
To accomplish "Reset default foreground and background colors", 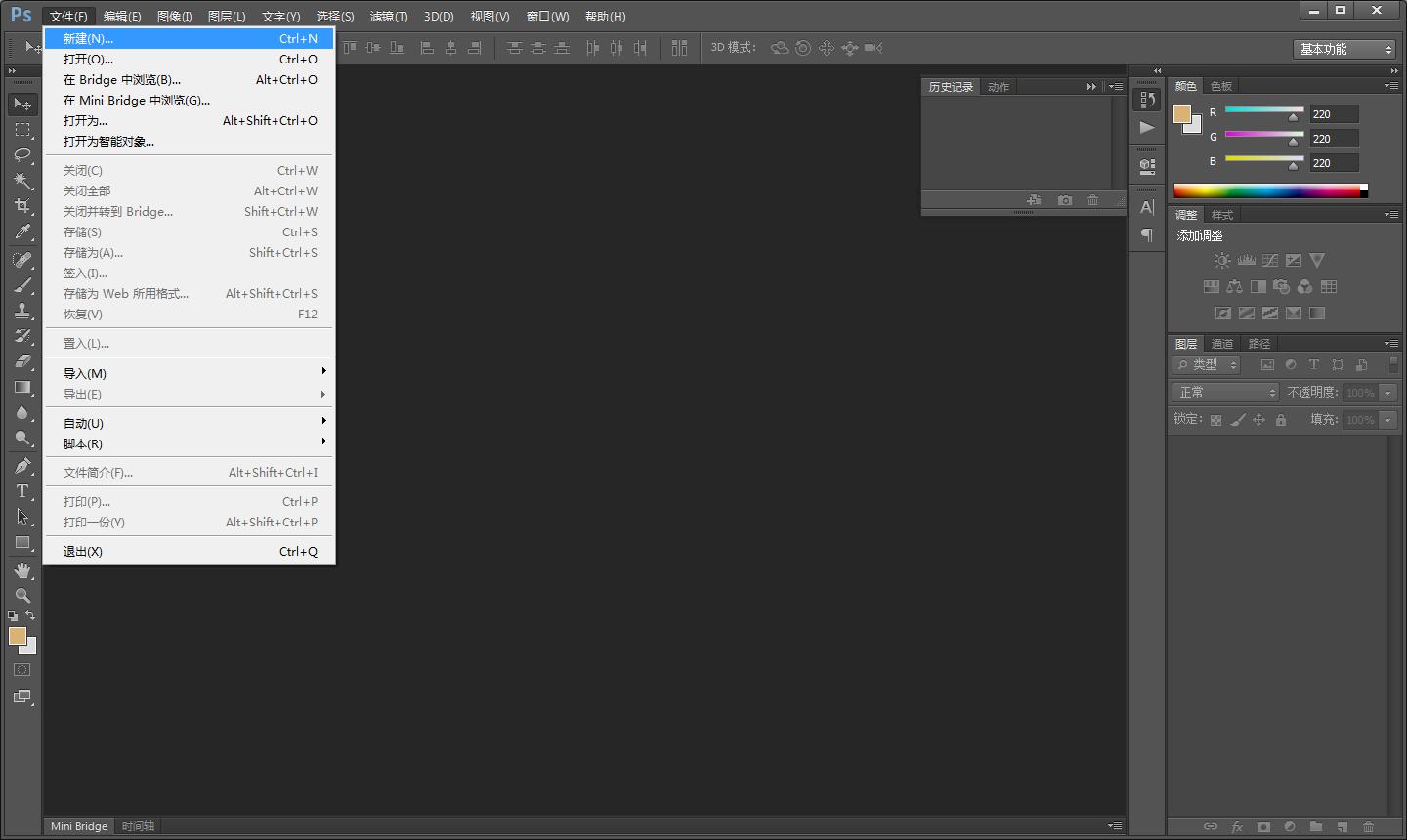I will coord(13,616).
